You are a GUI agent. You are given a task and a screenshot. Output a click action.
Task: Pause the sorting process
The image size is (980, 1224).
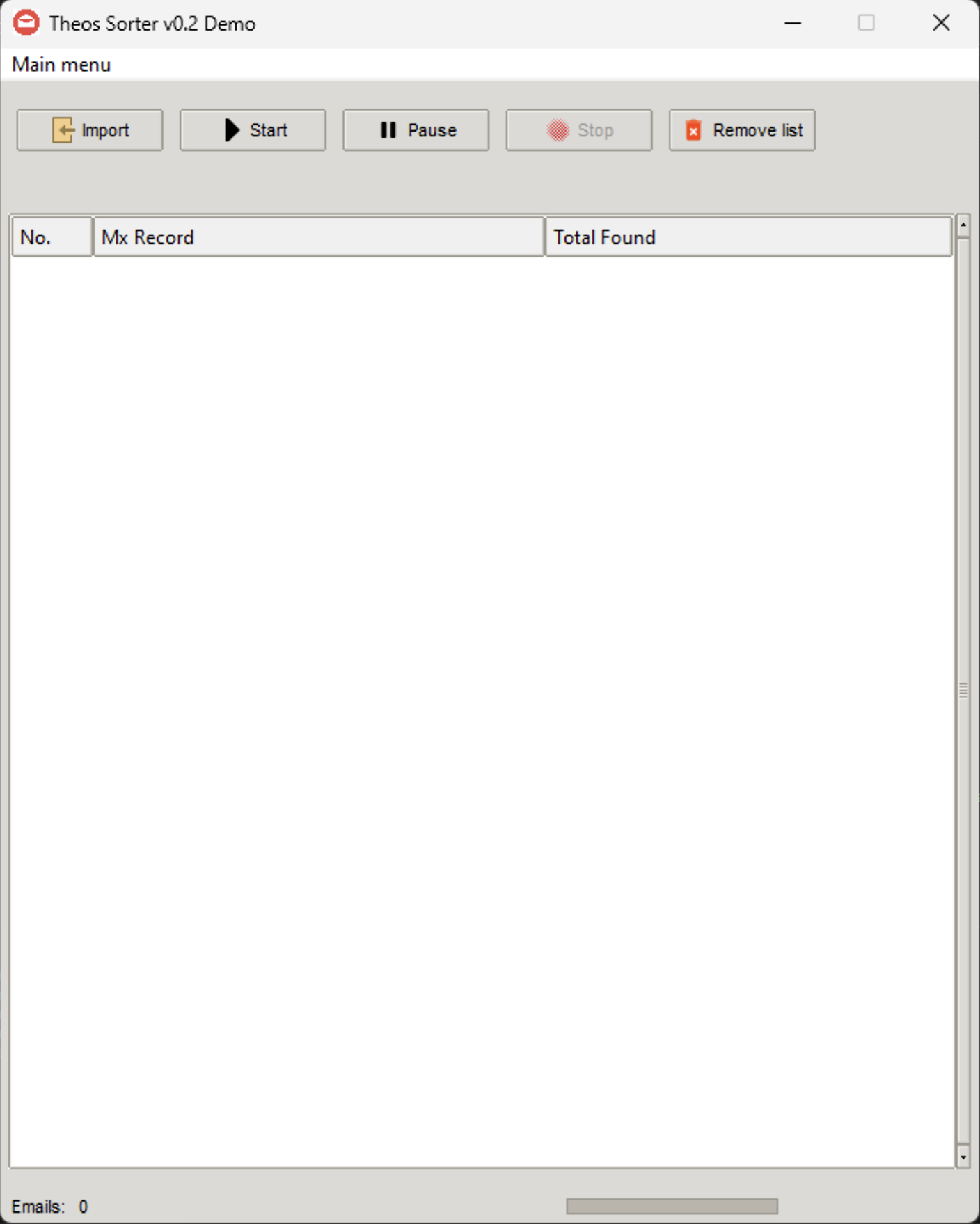pyautogui.click(x=416, y=130)
